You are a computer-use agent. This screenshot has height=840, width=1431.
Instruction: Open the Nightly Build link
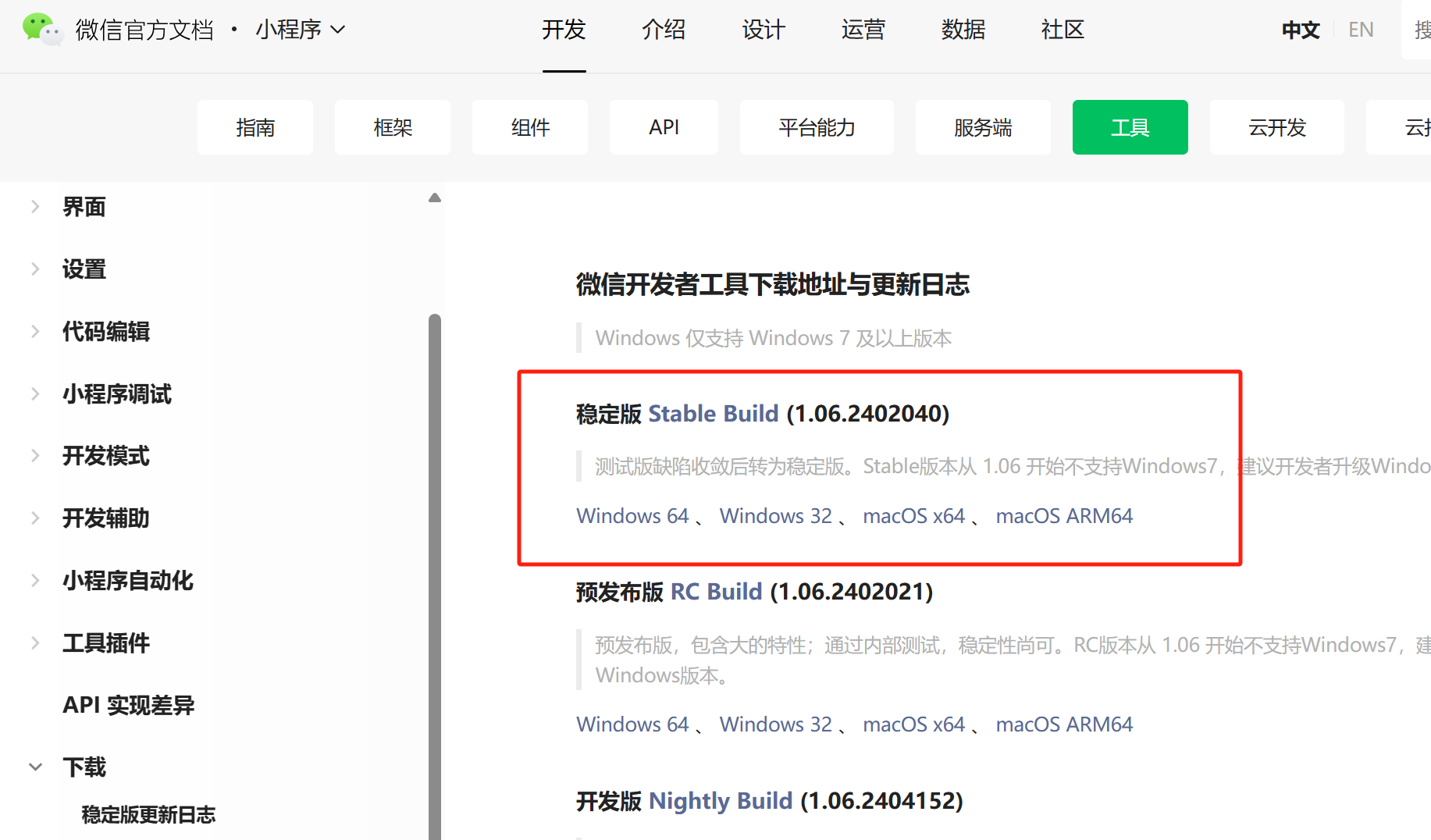click(721, 801)
